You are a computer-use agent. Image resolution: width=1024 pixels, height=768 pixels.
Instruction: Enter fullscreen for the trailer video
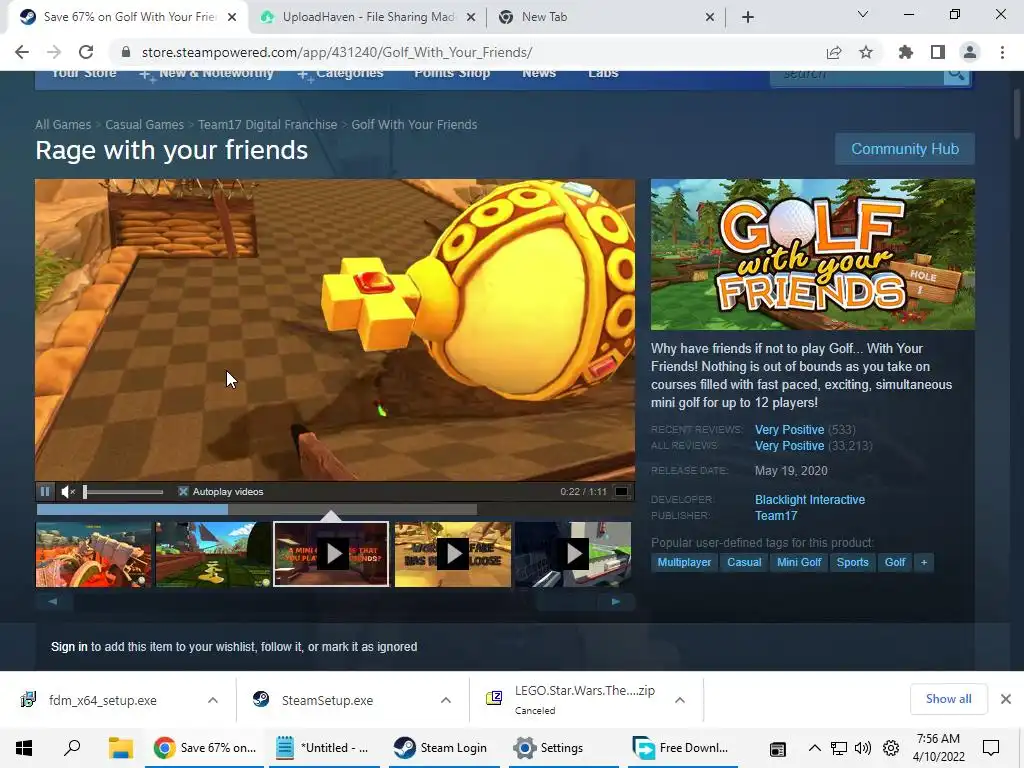[622, 491]
